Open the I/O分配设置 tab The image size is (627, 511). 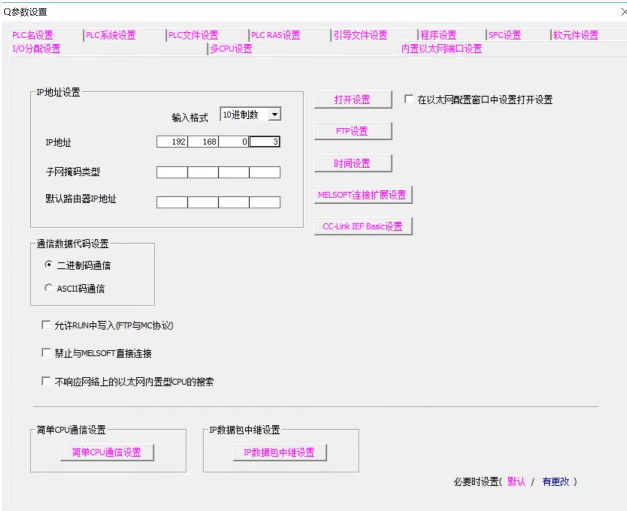coord(36,48)
